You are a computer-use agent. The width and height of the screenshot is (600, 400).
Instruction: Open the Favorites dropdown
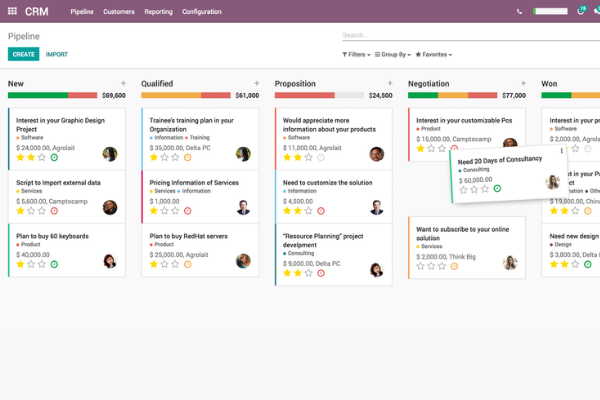coord(434,54)
